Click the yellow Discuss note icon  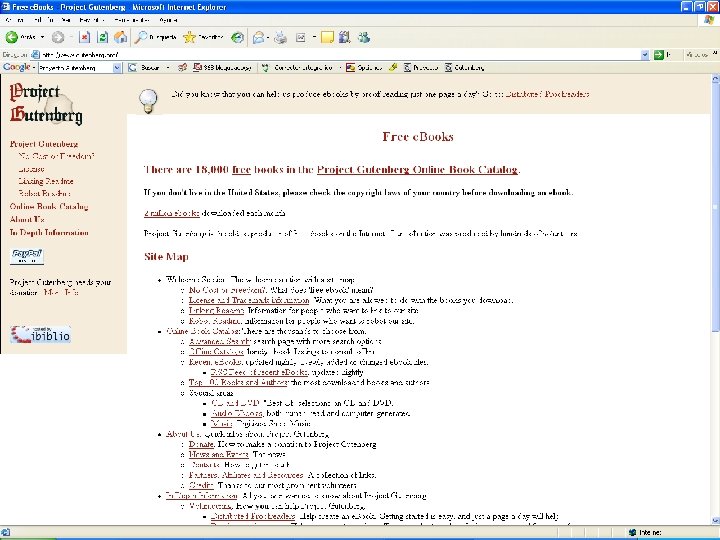tap(327, 37)
